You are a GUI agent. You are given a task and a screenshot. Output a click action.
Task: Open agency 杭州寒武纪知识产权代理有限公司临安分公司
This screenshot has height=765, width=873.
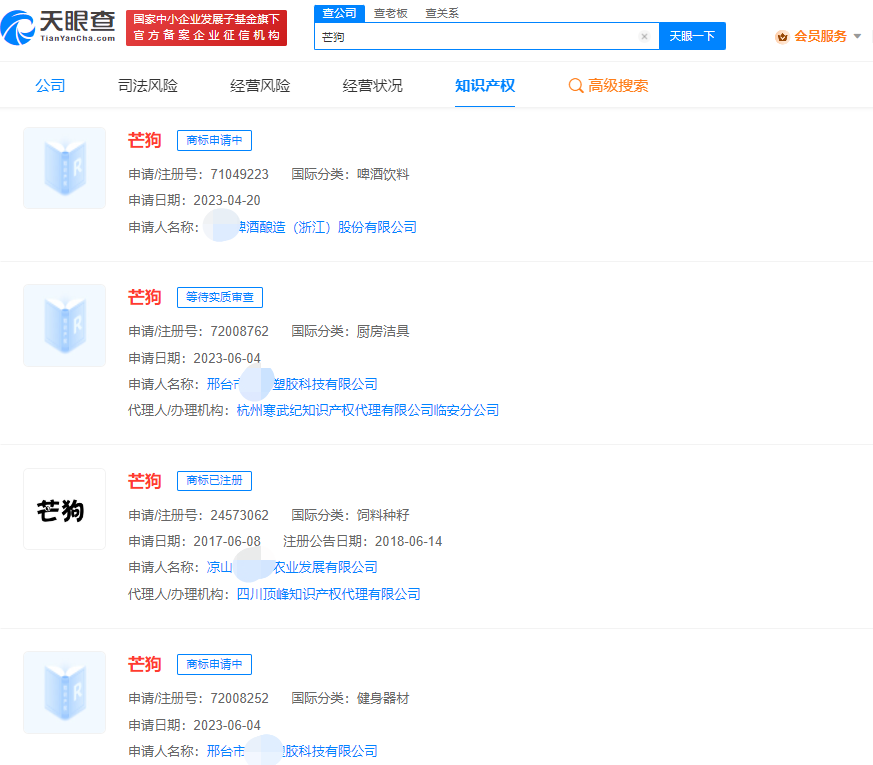click(x=368, y=410)
